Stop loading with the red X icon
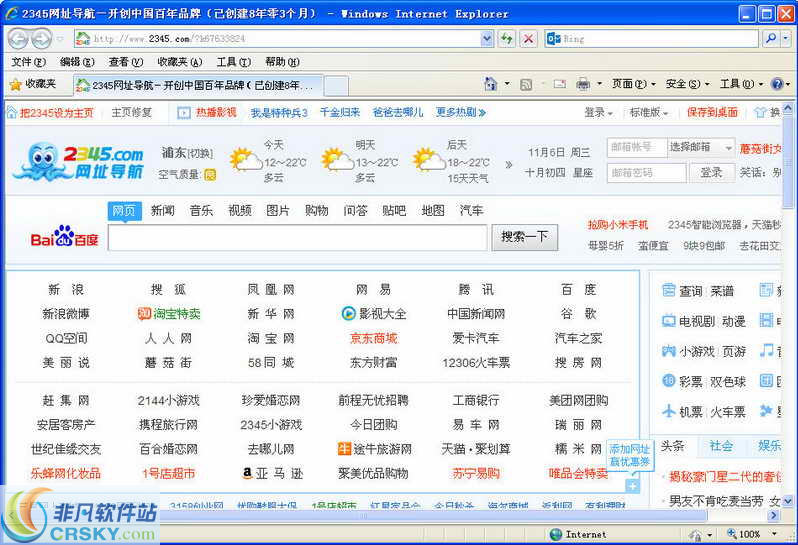798x545 pixels. coord(529,38)
